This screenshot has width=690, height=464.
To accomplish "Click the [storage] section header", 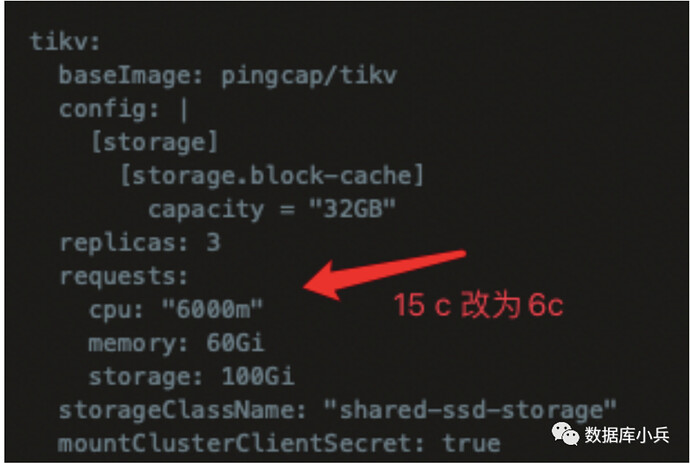I will click(154, 143).
